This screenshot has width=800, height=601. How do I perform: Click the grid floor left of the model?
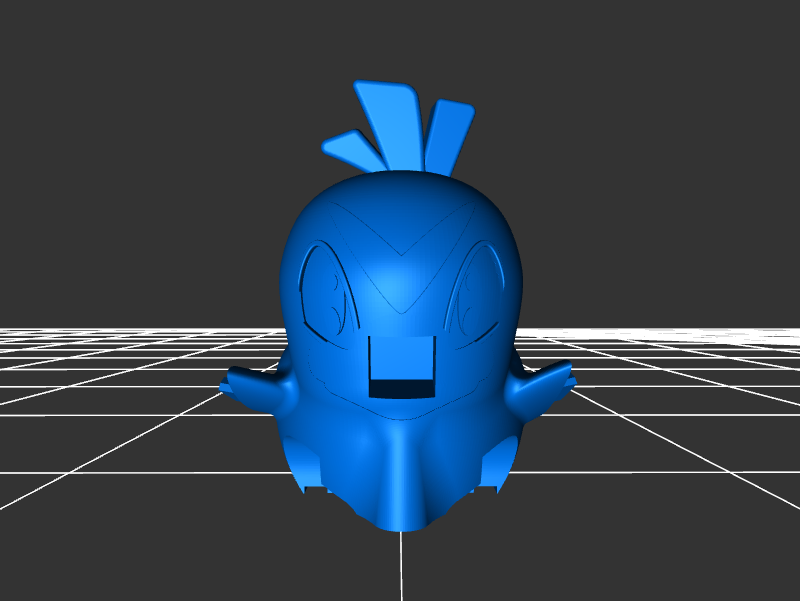[120, 420]
